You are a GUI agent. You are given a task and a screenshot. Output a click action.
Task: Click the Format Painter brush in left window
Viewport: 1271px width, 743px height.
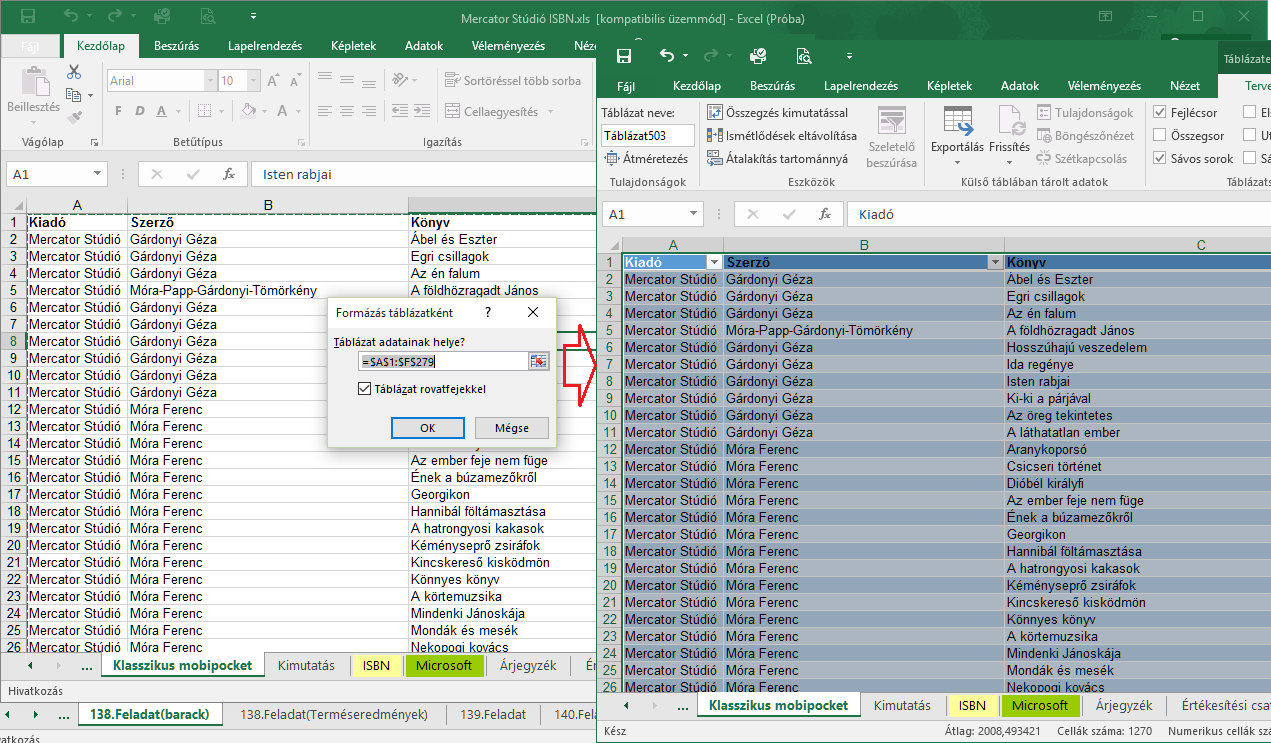pyautogui.click(x=74, y=118)
